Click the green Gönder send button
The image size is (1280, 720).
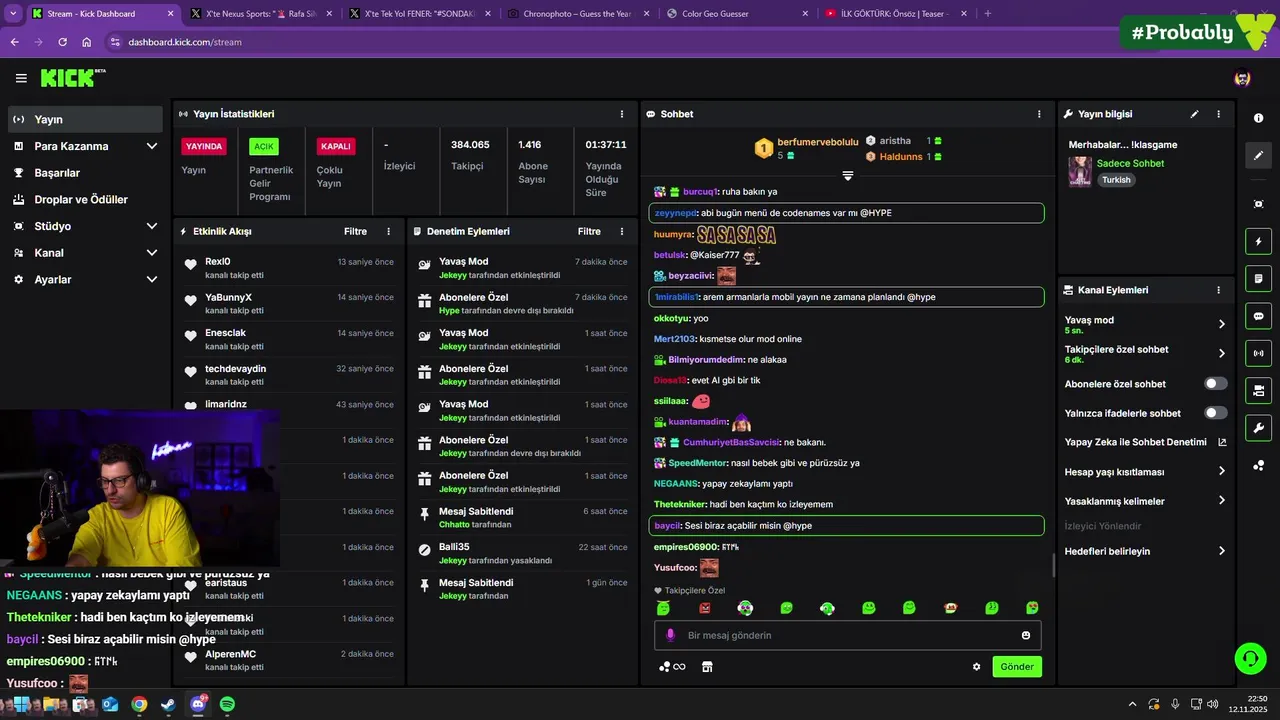pyautogui.click(x=1017, y=667)
